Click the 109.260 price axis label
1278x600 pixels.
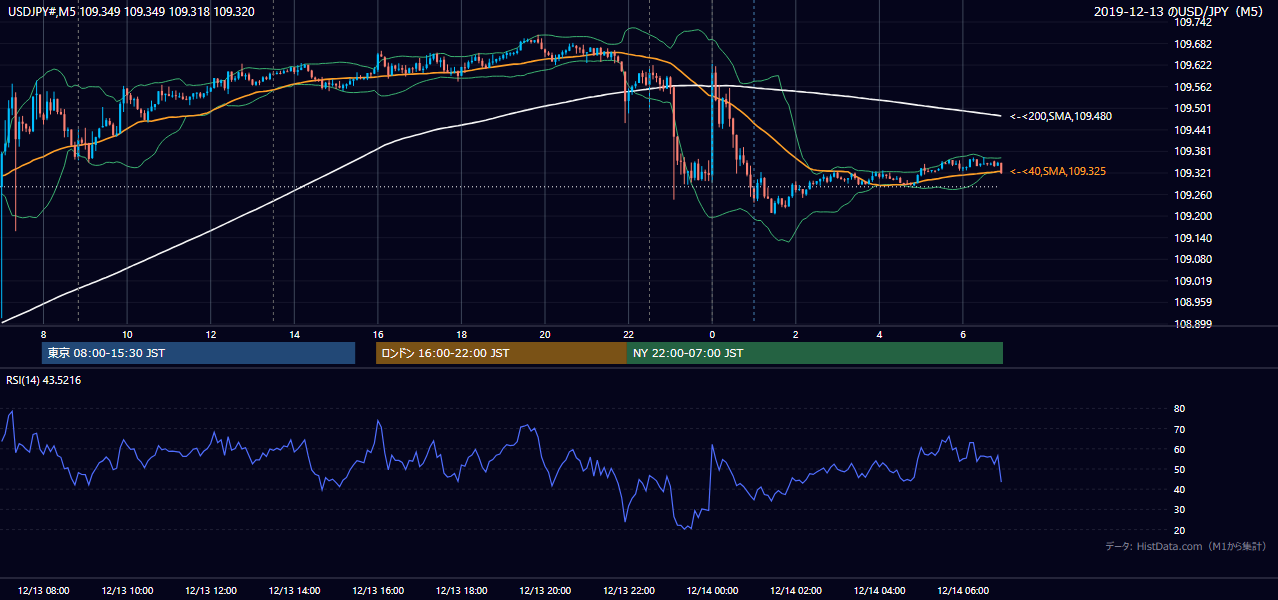coord(1193,194)
